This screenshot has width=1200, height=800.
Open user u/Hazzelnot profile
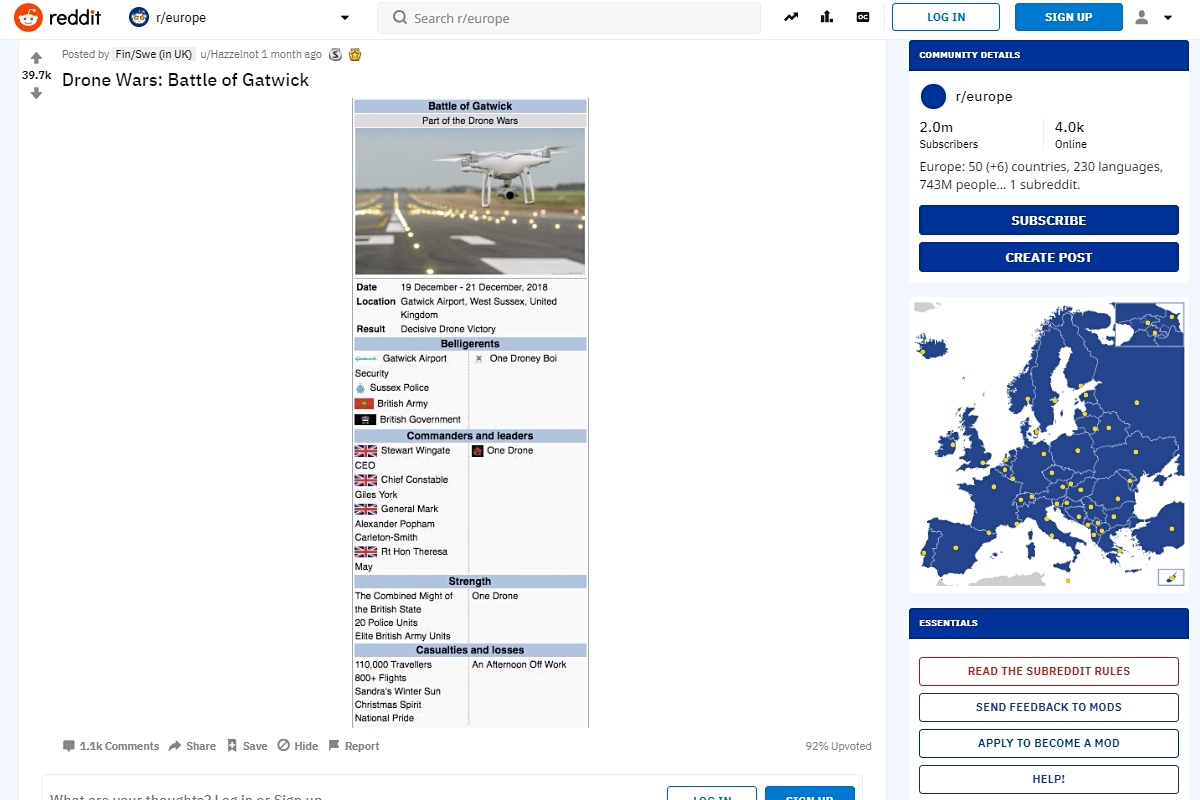click(x=229, y=55)
